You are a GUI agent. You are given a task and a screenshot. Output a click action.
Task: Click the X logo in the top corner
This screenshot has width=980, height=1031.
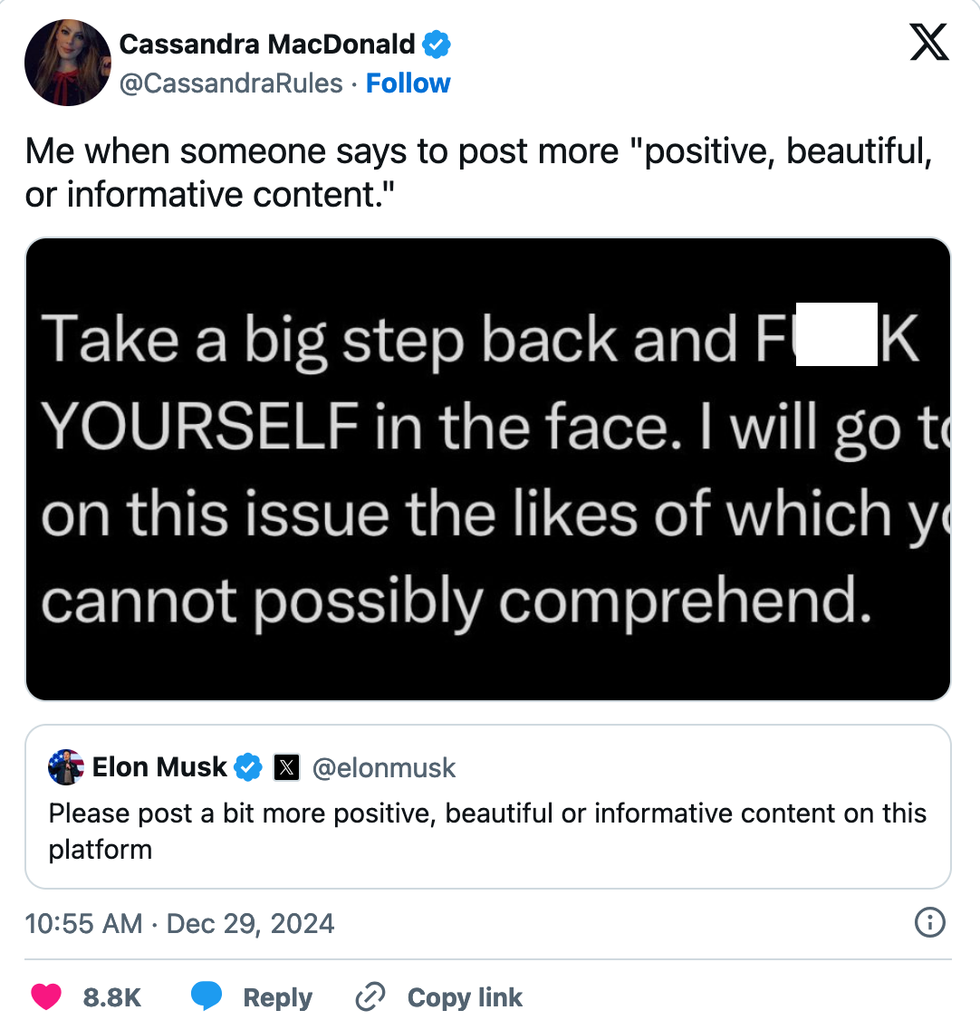(x=928, y=42)
